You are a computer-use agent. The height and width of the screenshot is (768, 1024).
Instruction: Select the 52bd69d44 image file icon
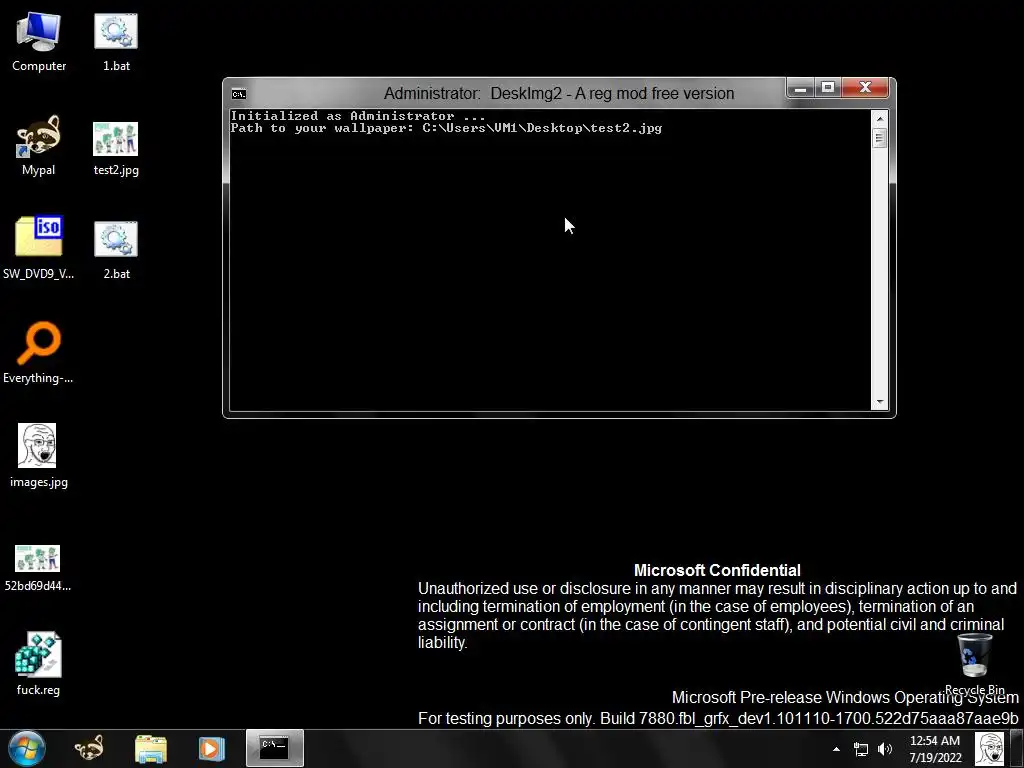coord(38,567)
